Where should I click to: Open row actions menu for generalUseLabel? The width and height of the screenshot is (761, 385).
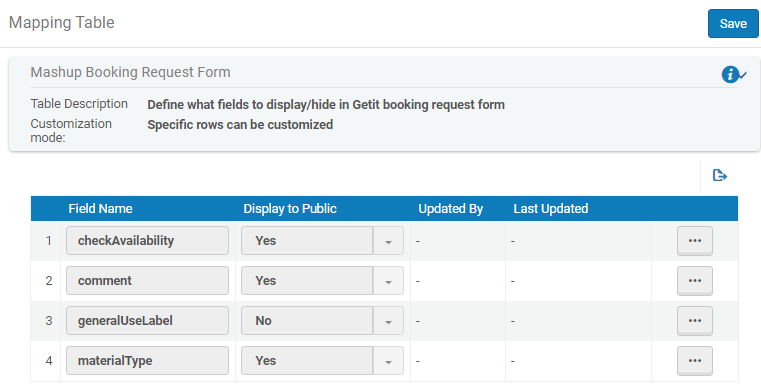[695, 321]
